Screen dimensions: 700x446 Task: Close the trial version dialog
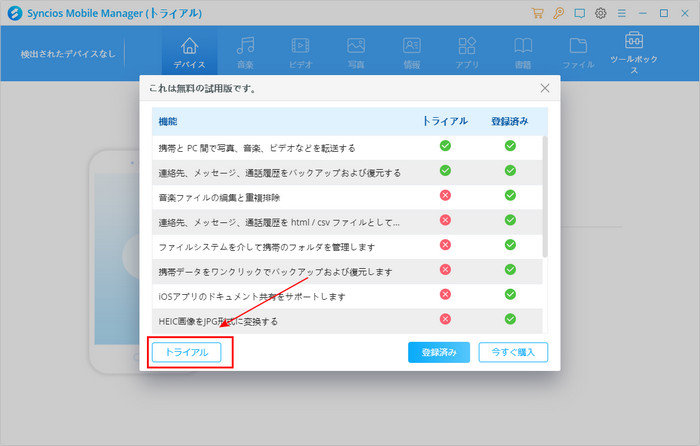[545, 88]
